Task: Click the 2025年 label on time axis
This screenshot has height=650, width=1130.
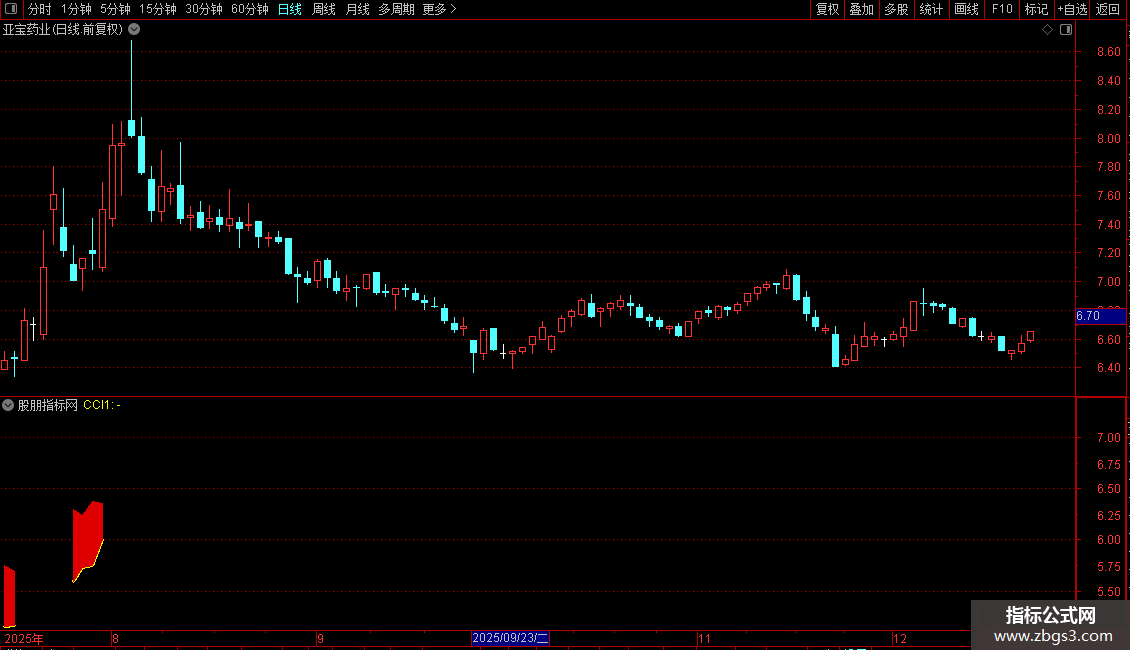Action: [x=24, y=638]
